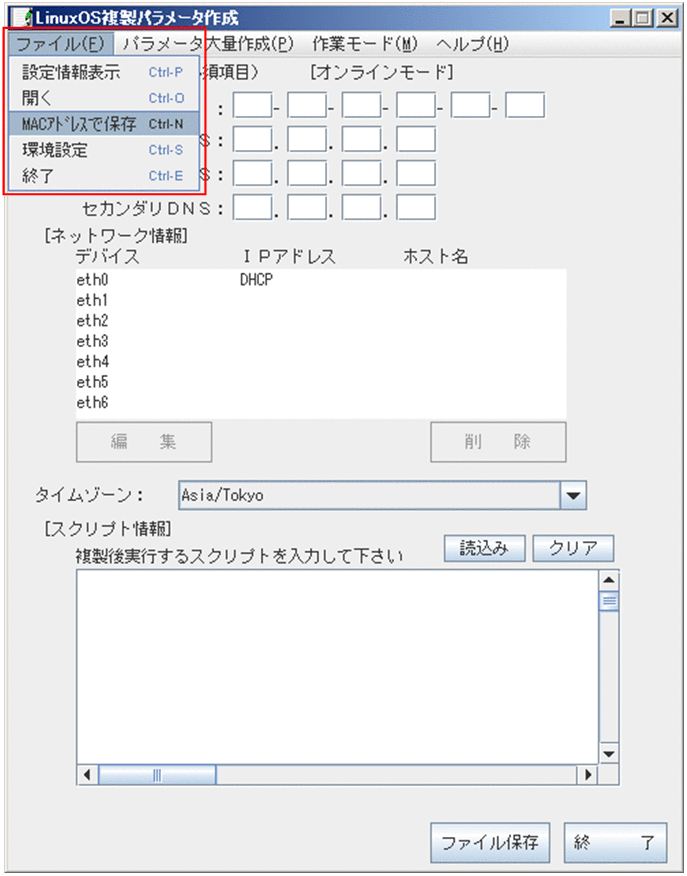
Task: Open the パラメータ大量作成(P) menu
Action: point(208,44)
